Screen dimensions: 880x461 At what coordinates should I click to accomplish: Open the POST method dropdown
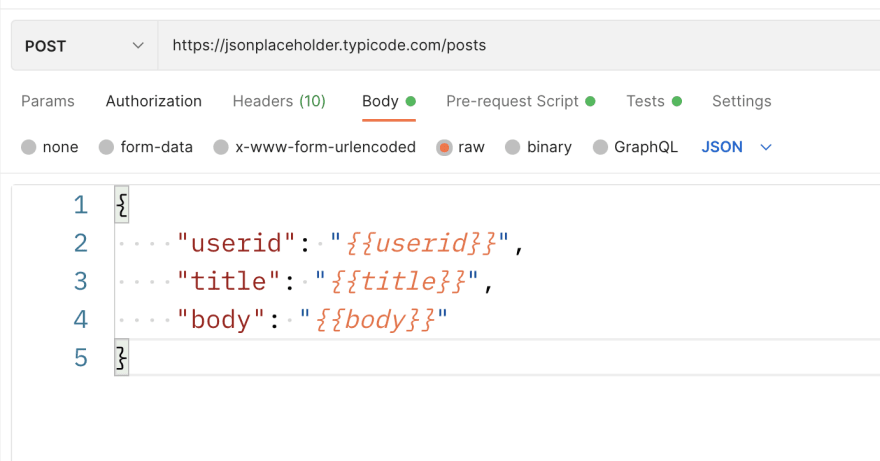(x=85, y=45)
